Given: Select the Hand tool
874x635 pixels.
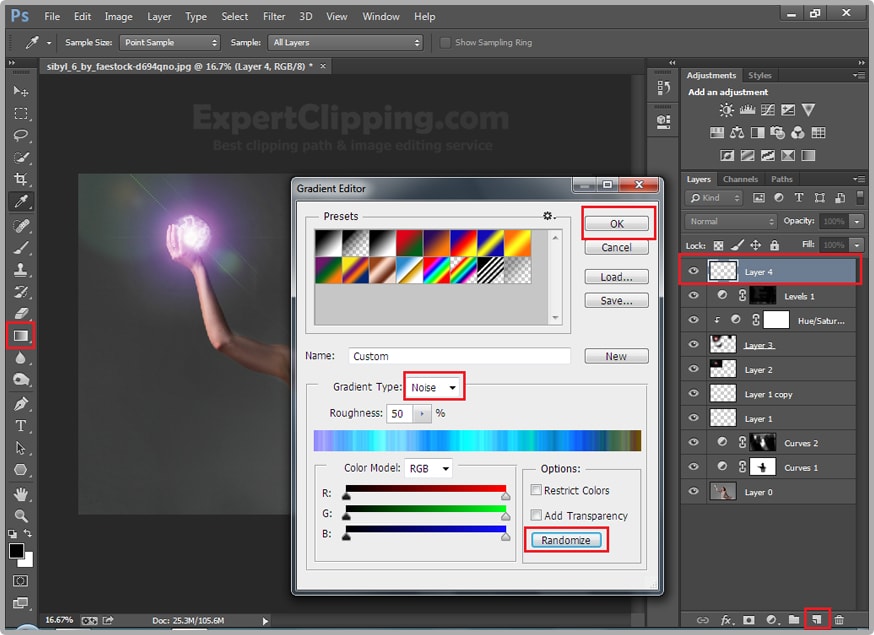Looking at the screenshot, I should 20,493.
